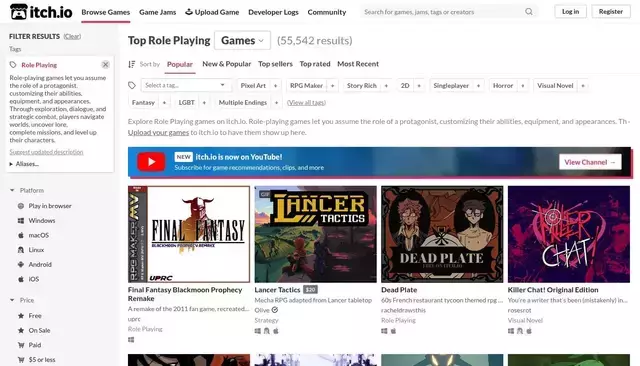The image size is (640, 366).
Task: Open Killer Chat! game thumbnail
Action: point(569,234)
